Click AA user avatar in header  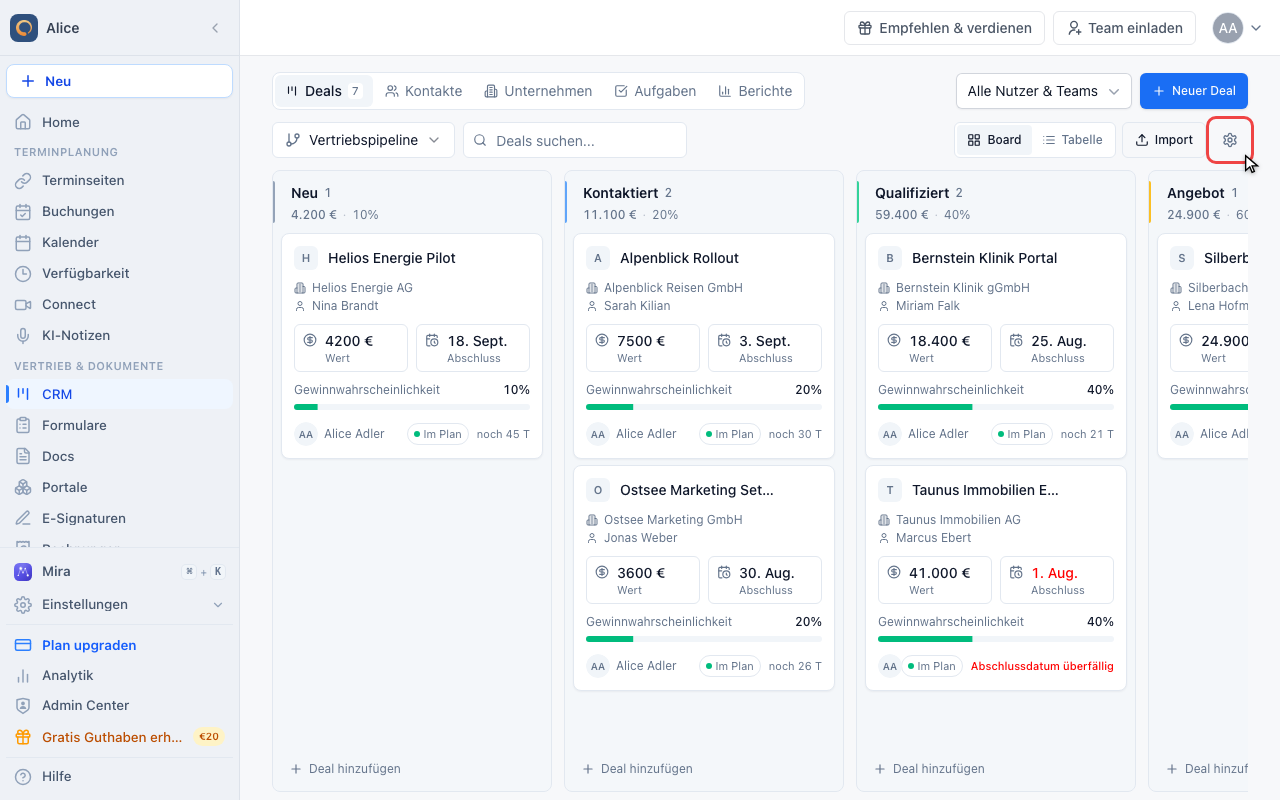click(x=1228, y=28)
